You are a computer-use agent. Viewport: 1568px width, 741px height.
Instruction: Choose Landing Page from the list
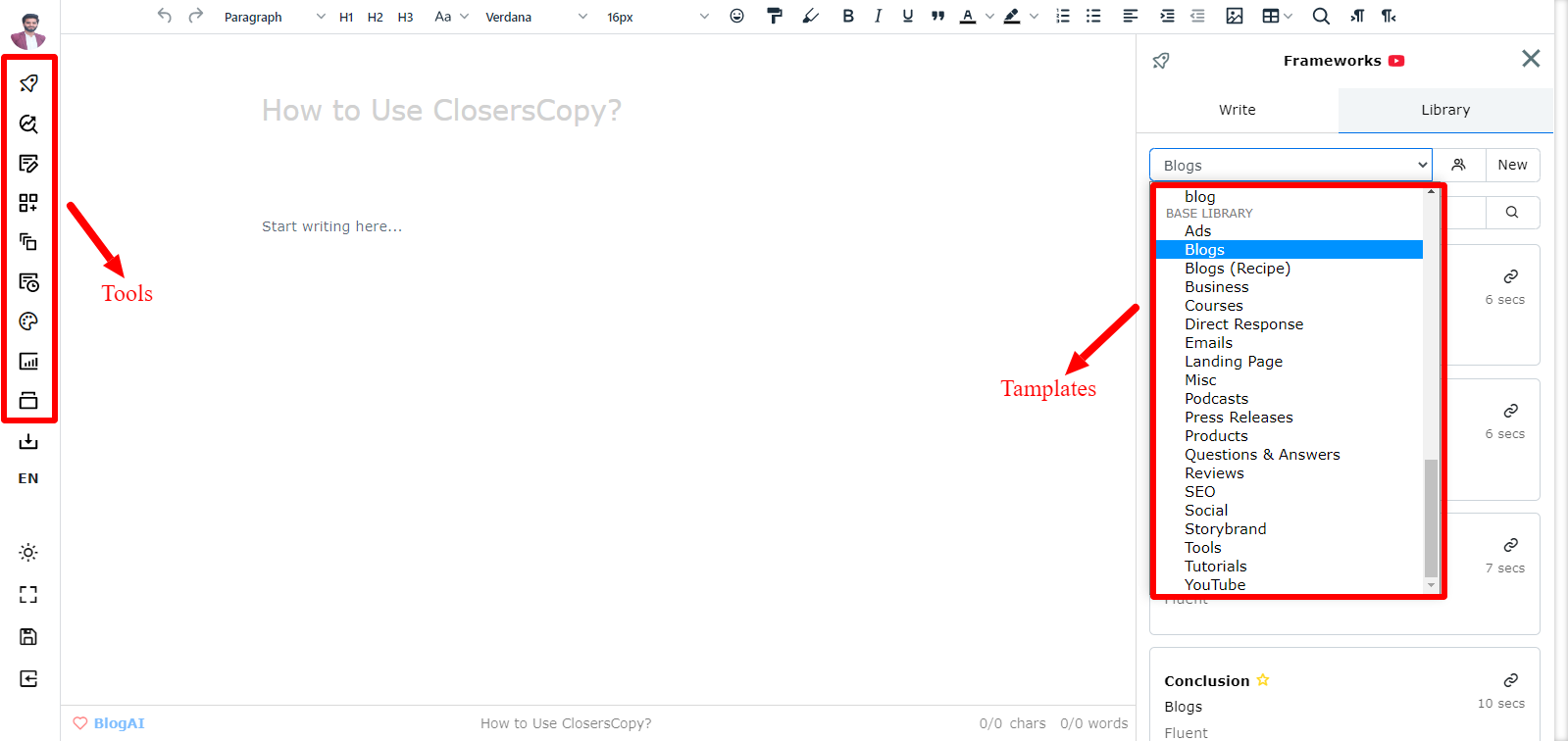point(1289,362)
